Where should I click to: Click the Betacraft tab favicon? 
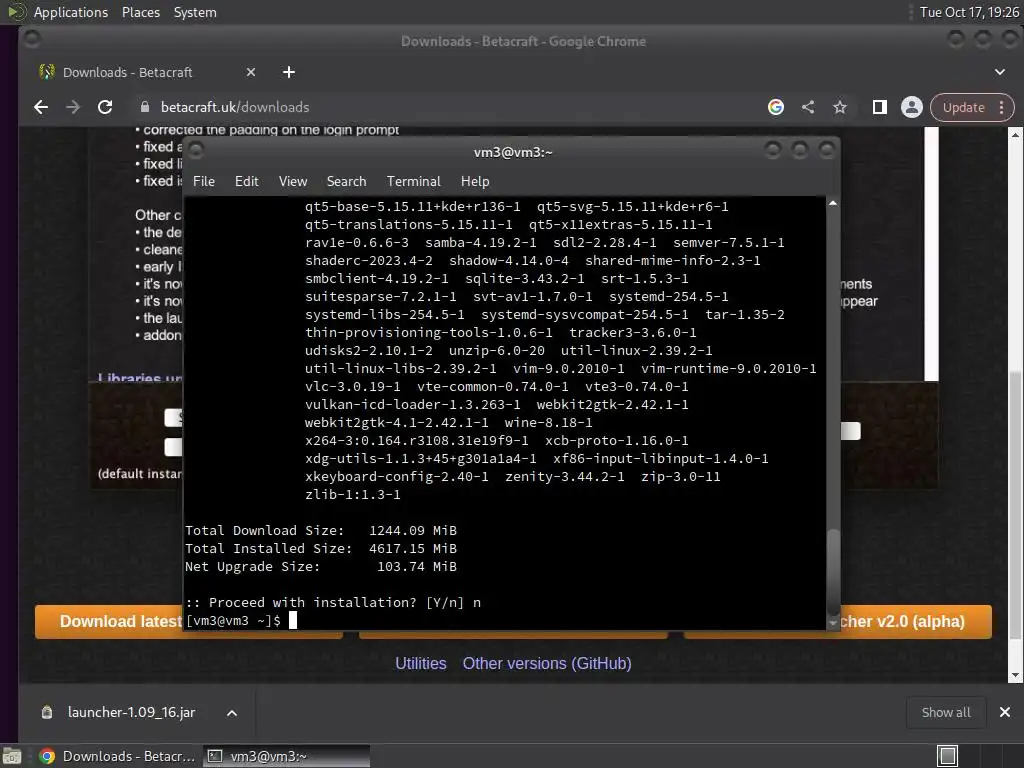(x=47, y=72)
